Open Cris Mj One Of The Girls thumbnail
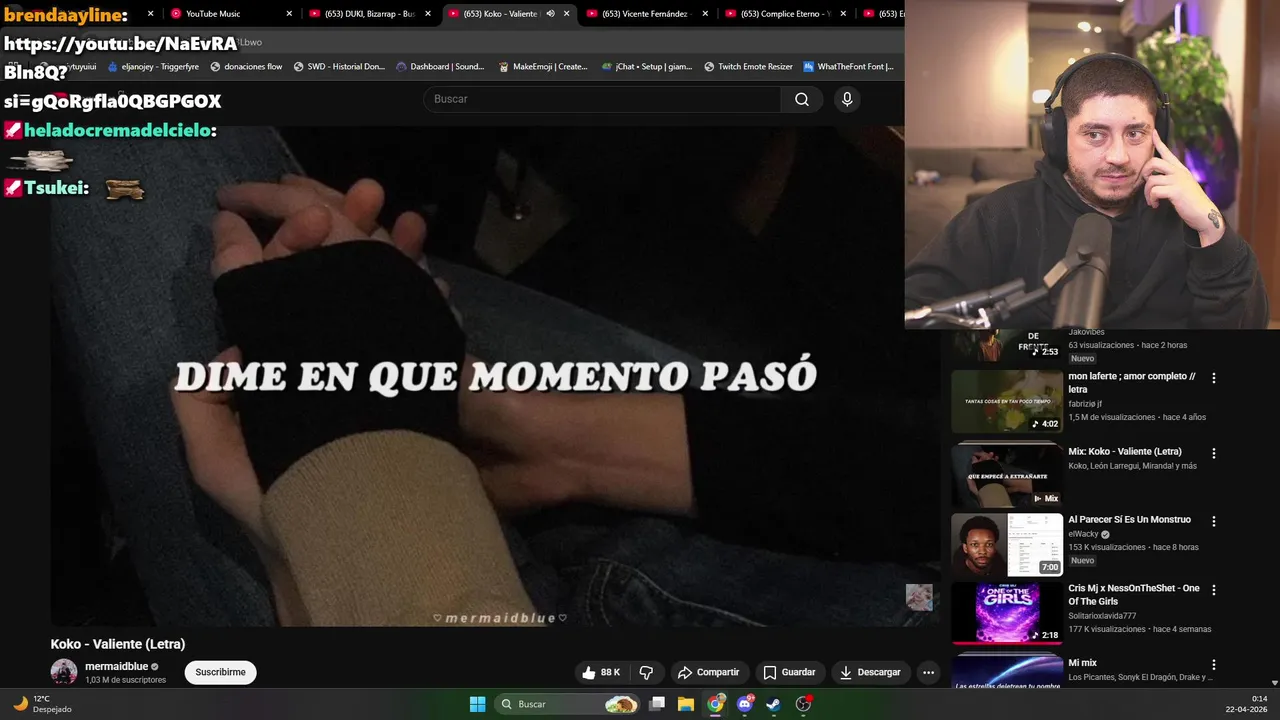Screen dimensions: 1280x720 1007,613
